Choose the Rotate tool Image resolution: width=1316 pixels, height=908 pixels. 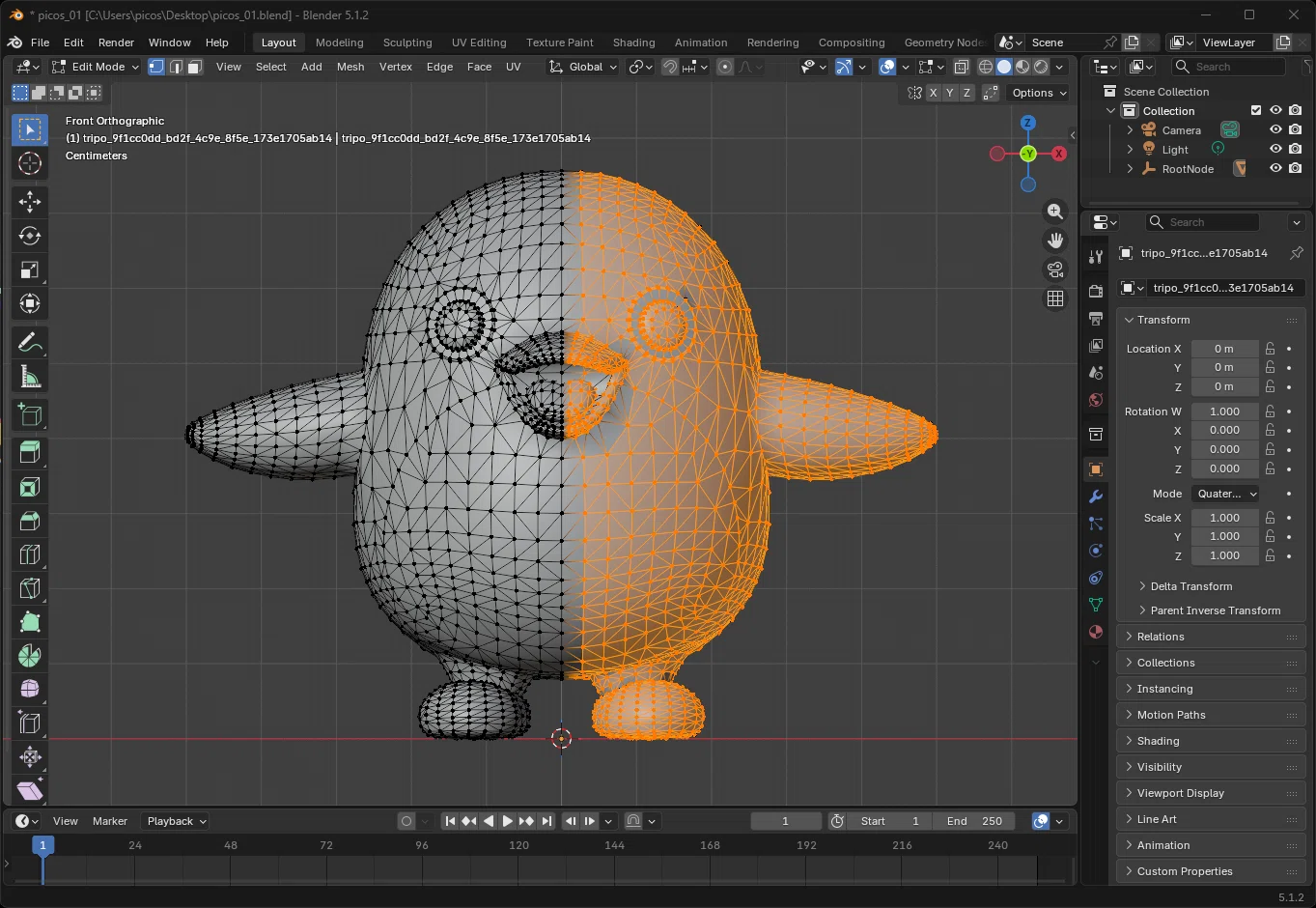[30, 236]
